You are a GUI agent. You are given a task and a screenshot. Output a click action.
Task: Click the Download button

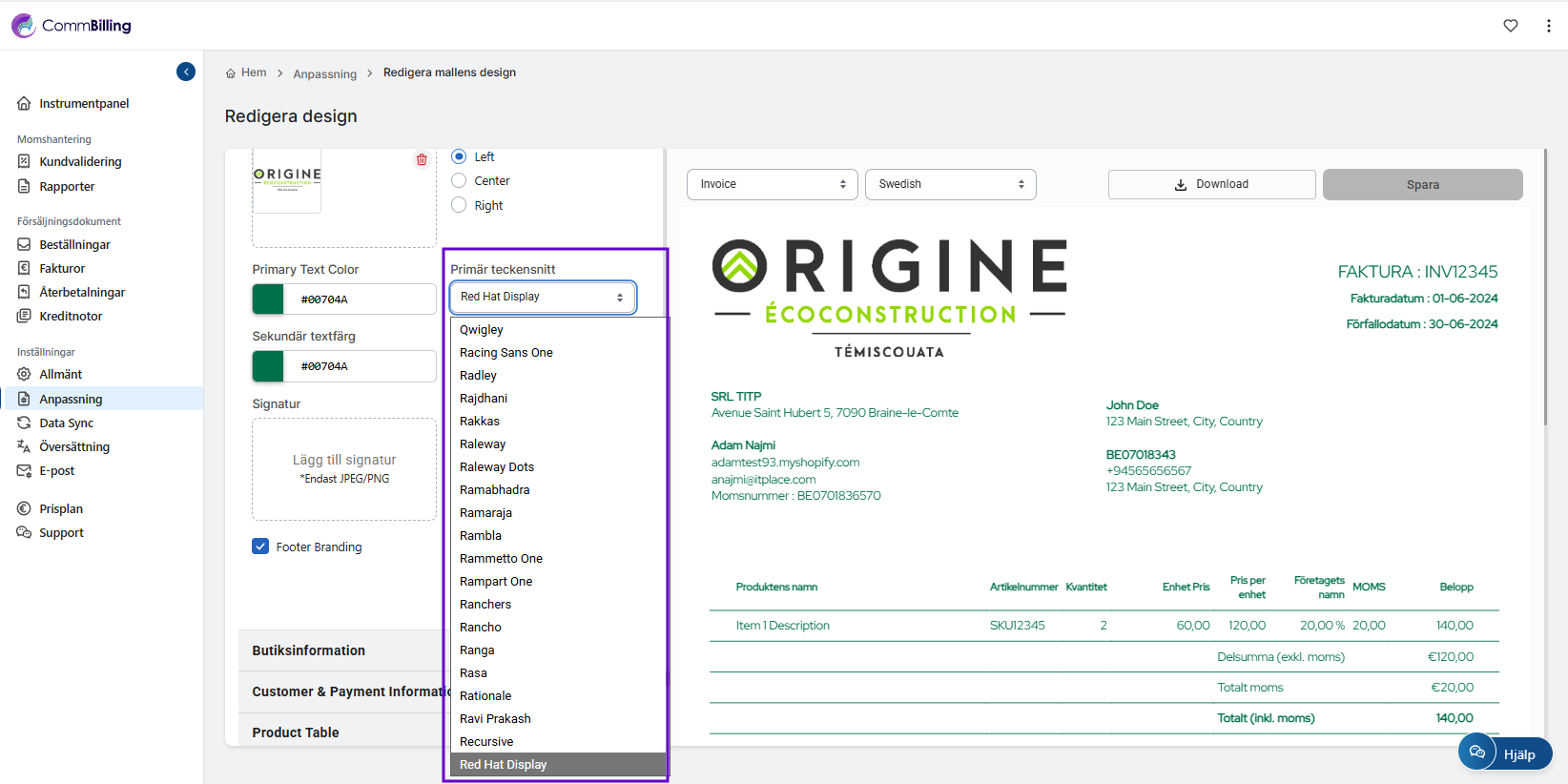pos(1211,184)
